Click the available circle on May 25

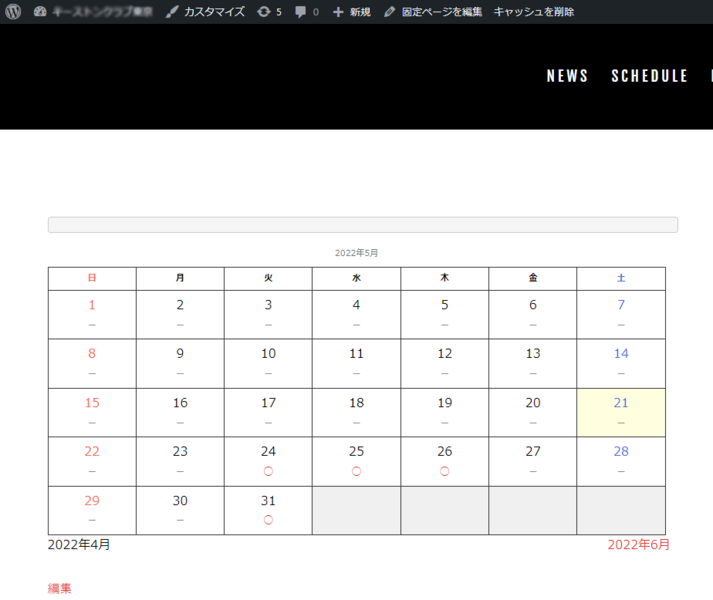click(356, 471)
